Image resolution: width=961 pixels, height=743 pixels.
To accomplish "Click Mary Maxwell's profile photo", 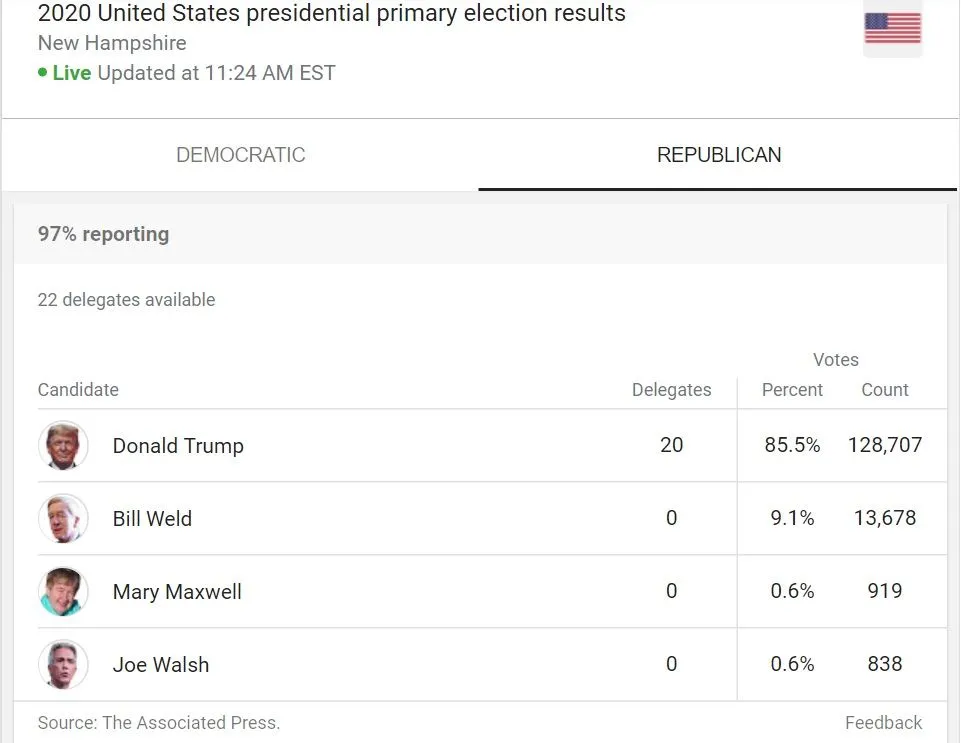I will coord(63,591).
